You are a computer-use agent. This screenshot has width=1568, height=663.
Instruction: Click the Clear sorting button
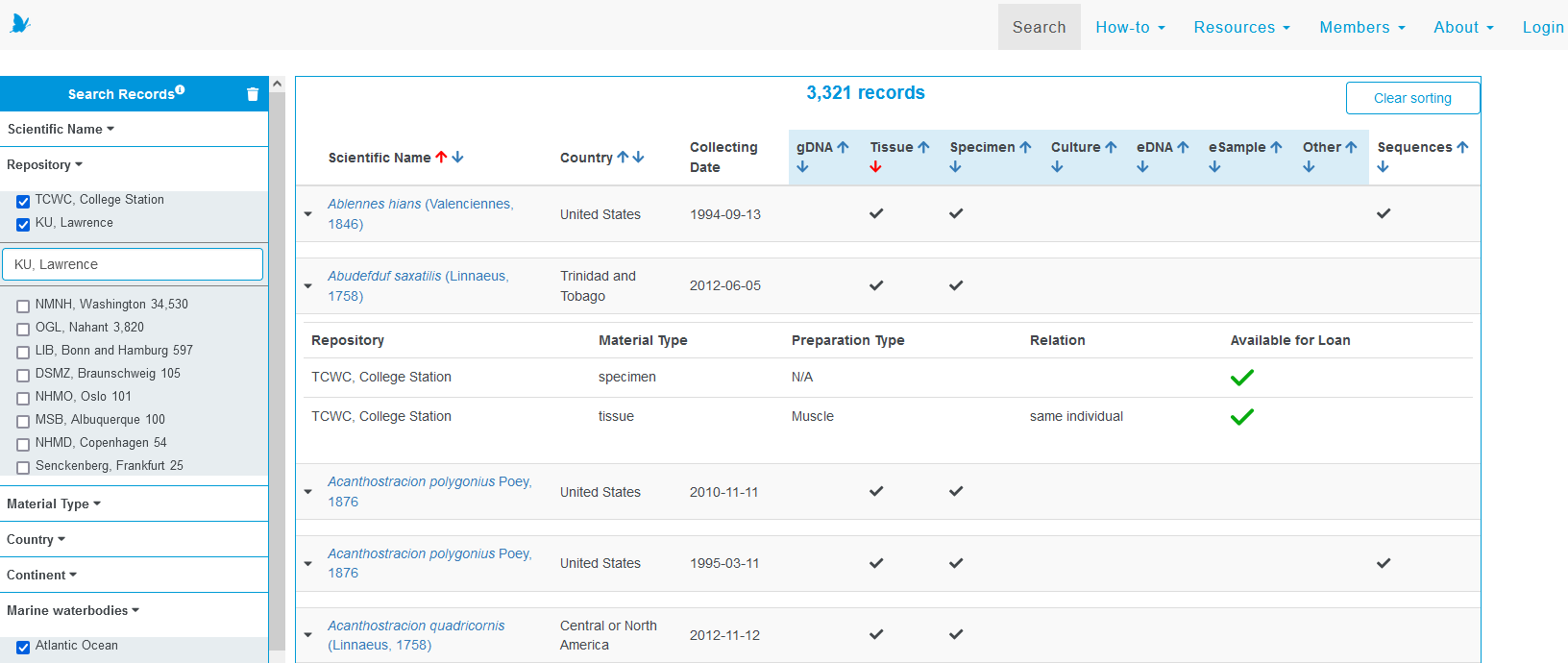(1412, 98)
